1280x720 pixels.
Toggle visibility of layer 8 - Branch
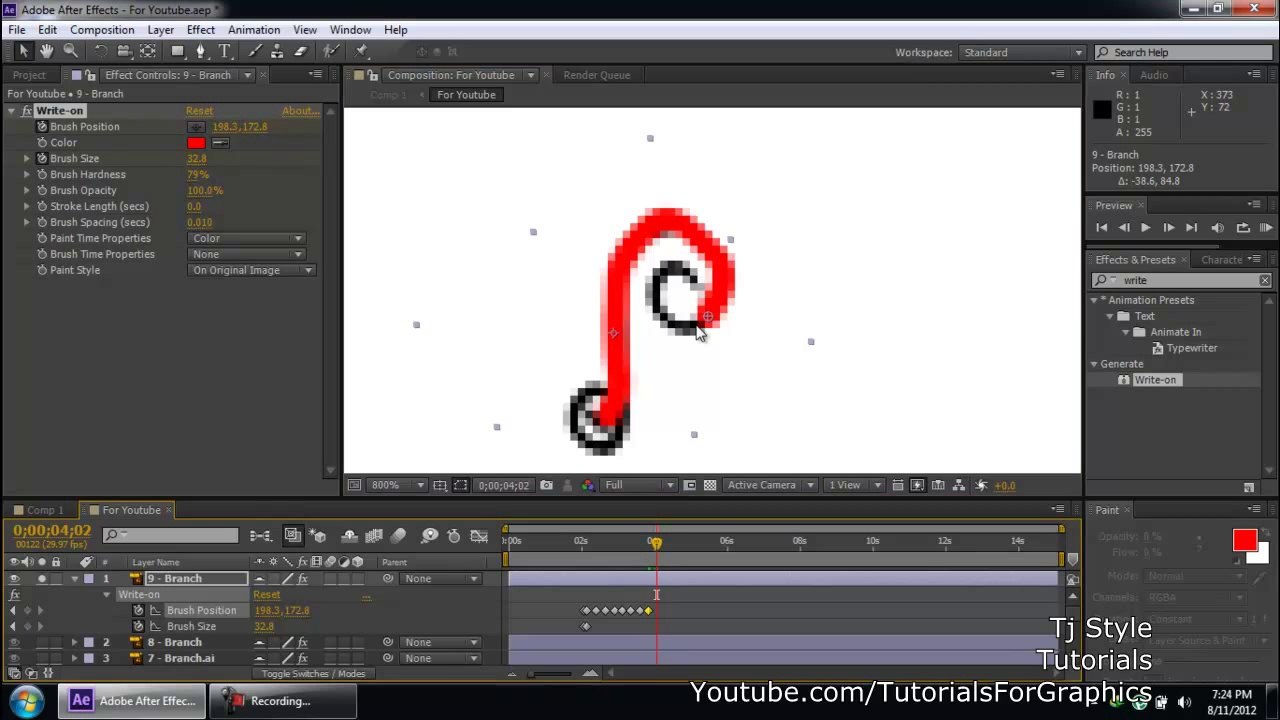point(14,642)
